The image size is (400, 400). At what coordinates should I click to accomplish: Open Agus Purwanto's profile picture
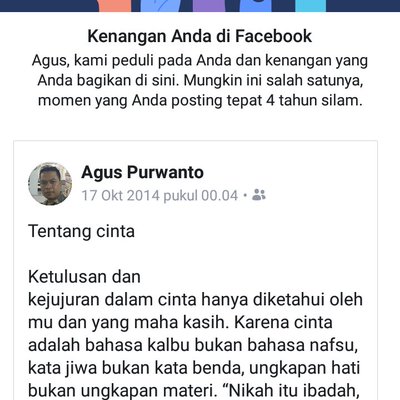(50, 184)
